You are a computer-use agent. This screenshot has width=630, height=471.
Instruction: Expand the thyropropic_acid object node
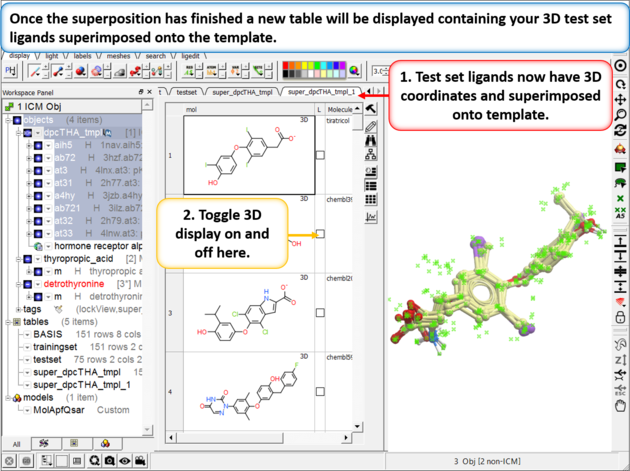(x=20, y=258)
